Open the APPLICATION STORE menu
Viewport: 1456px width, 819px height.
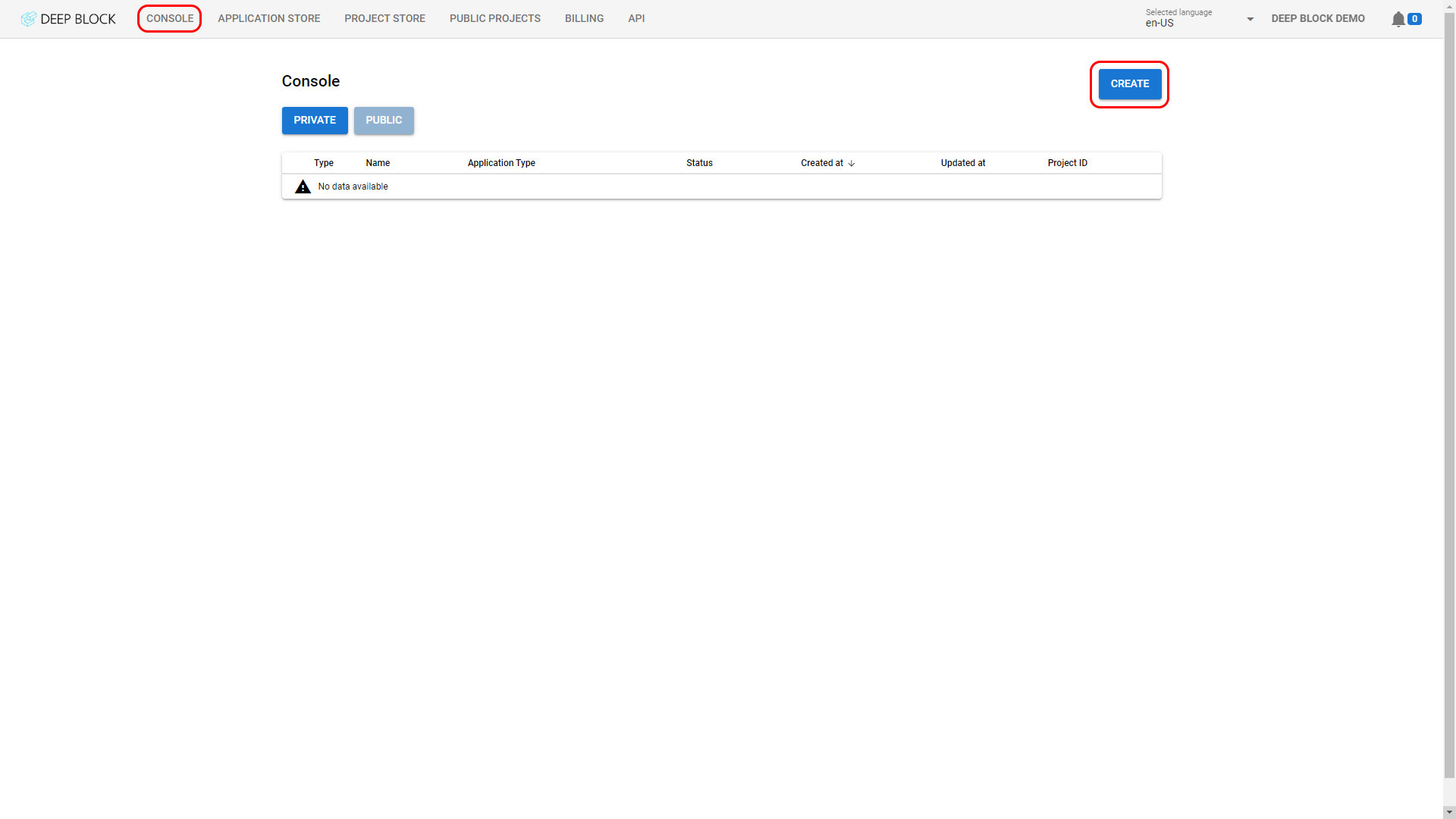(x=269, y=18)
